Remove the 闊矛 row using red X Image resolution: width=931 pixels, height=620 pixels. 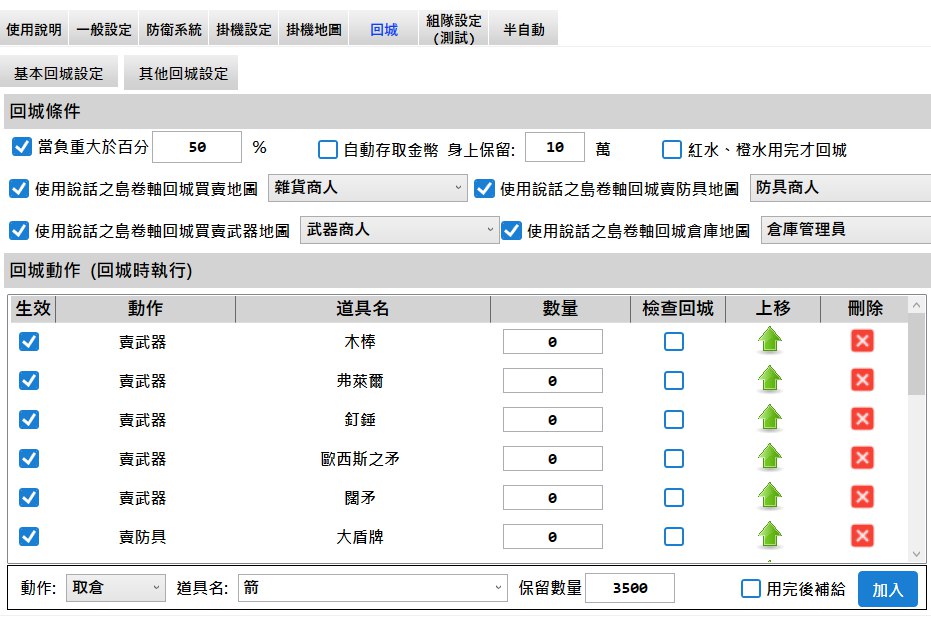[862, 497]
